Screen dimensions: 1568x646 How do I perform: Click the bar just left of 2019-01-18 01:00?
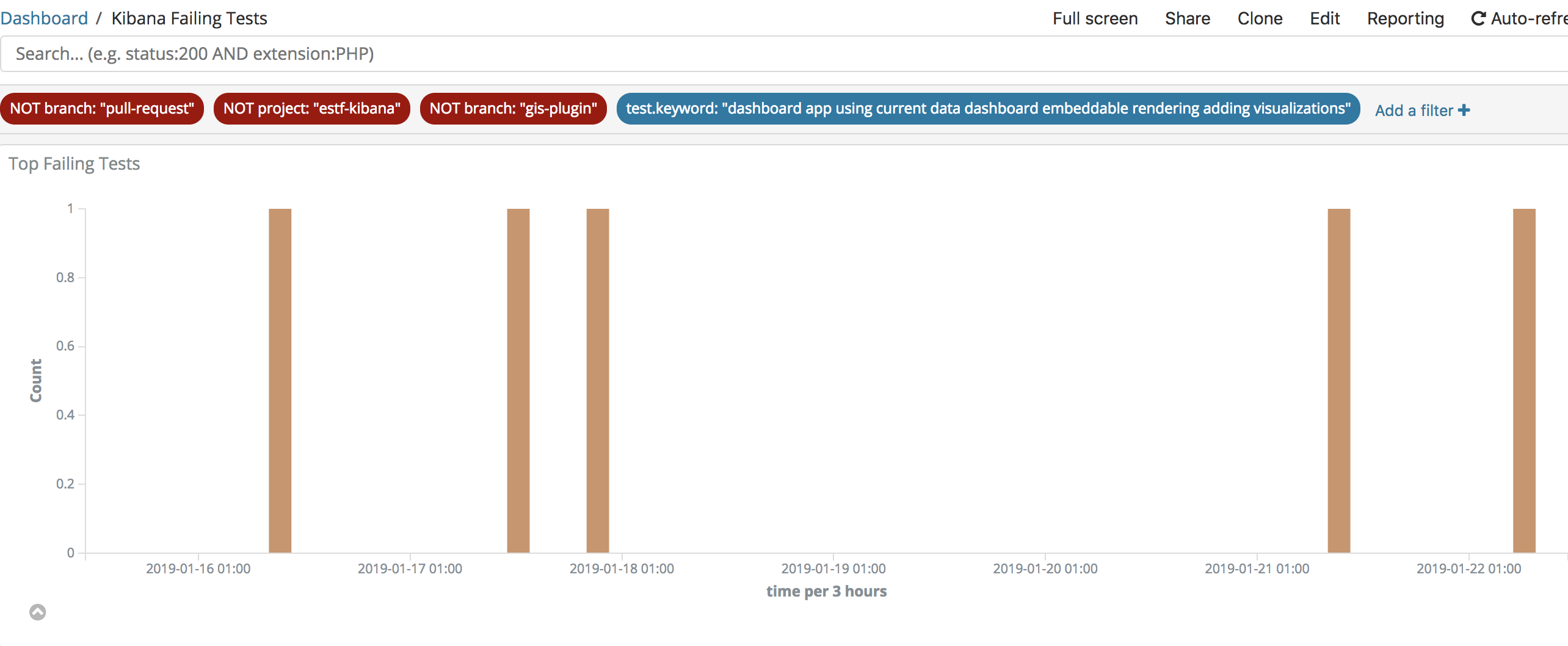[x=598, y=380]
